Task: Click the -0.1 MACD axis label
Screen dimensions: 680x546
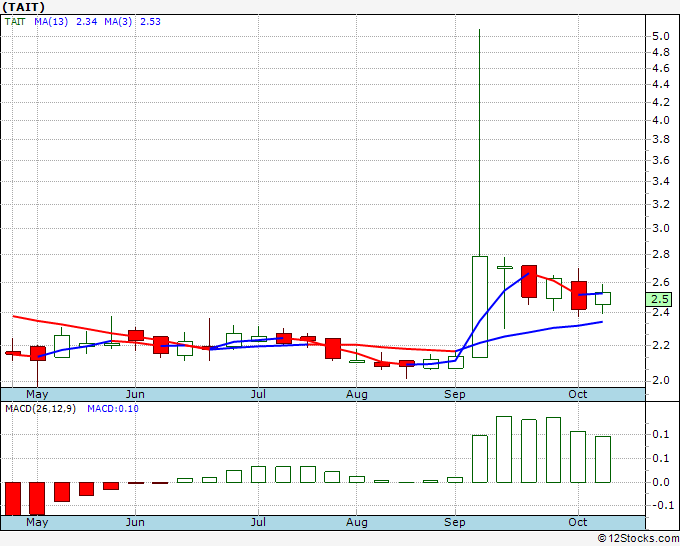Action: (x=661, y=505)
